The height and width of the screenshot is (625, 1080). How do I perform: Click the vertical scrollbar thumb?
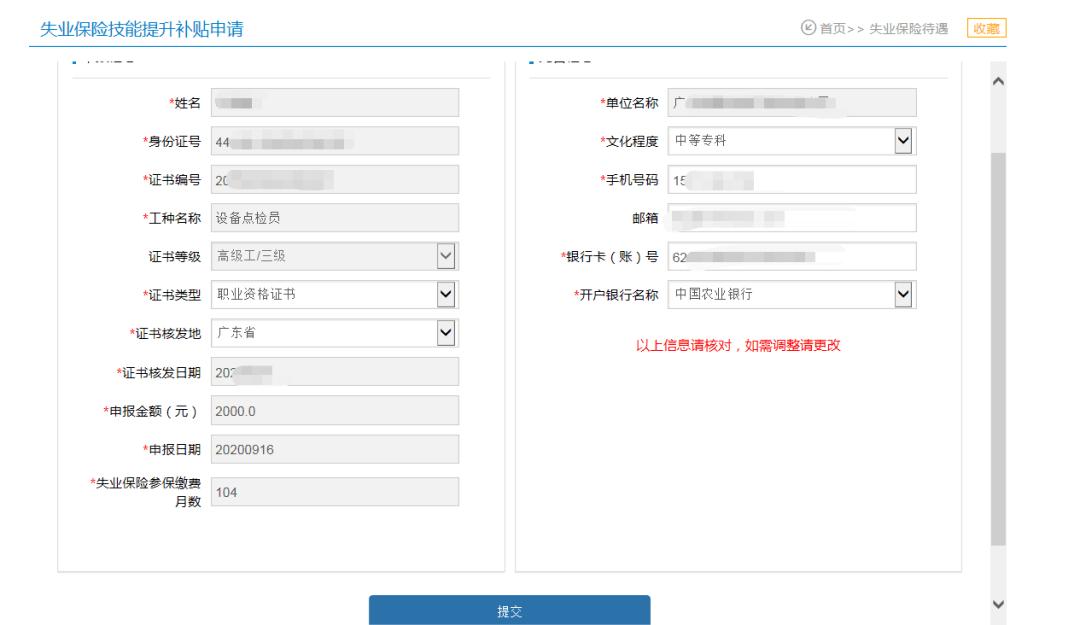[x=997, y=350]
